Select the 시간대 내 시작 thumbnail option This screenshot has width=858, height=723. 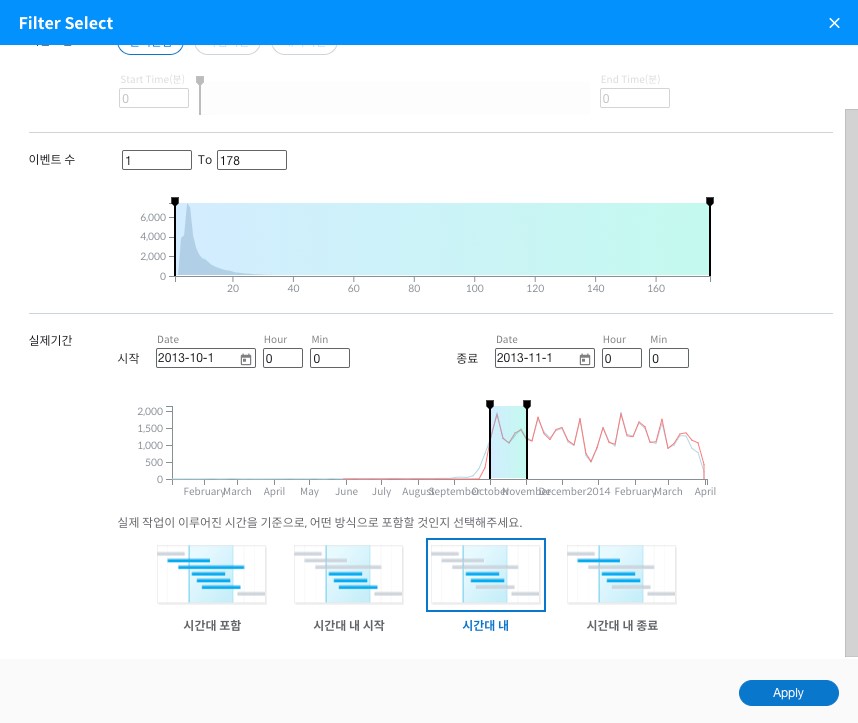pyautogui.click(x=349, y=575)
